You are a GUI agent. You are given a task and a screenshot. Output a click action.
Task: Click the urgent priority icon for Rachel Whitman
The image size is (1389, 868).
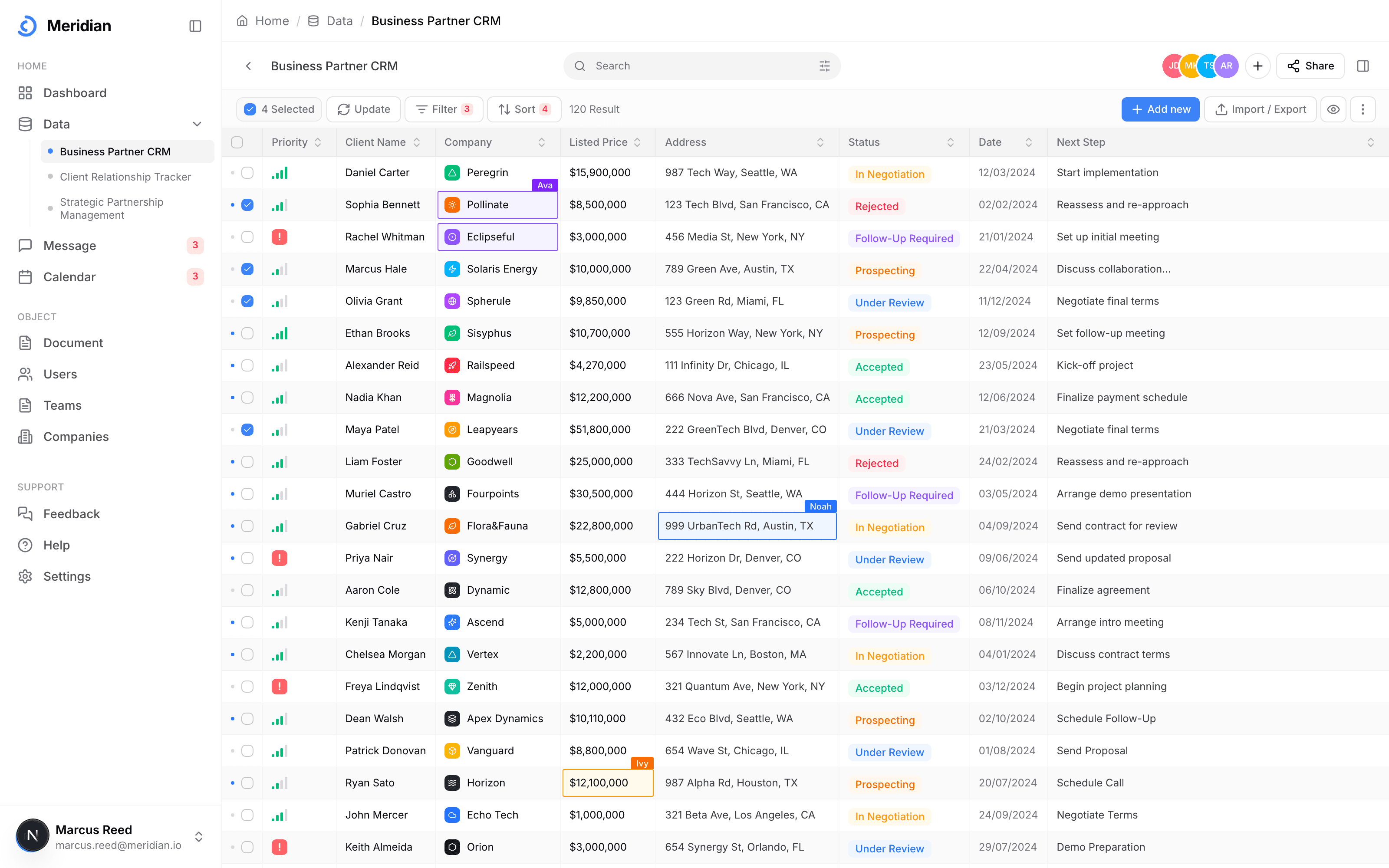(280, 237)
